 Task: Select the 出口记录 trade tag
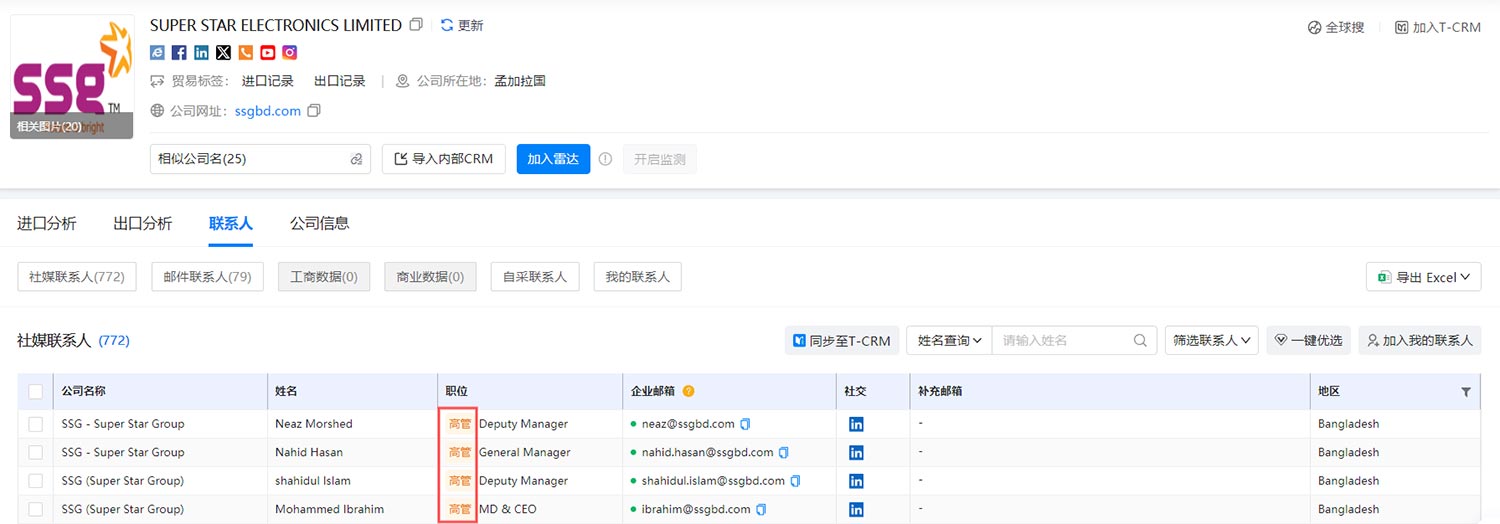[x=340, y=81]
